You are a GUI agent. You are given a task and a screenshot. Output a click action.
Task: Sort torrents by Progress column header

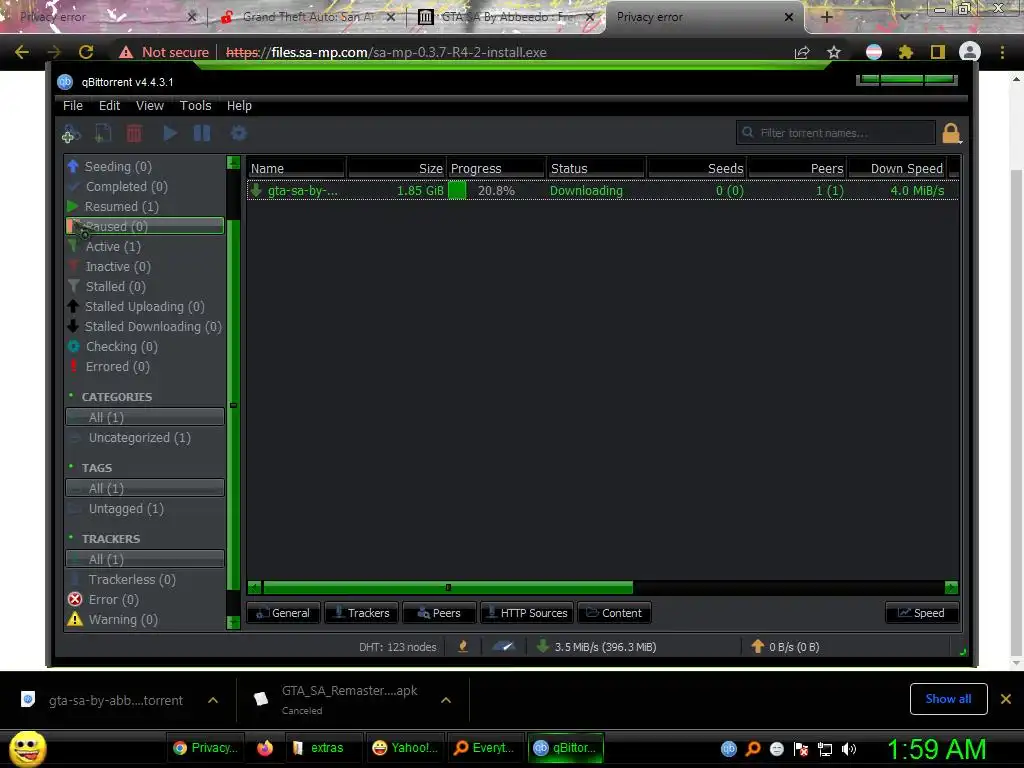point(497,168)
